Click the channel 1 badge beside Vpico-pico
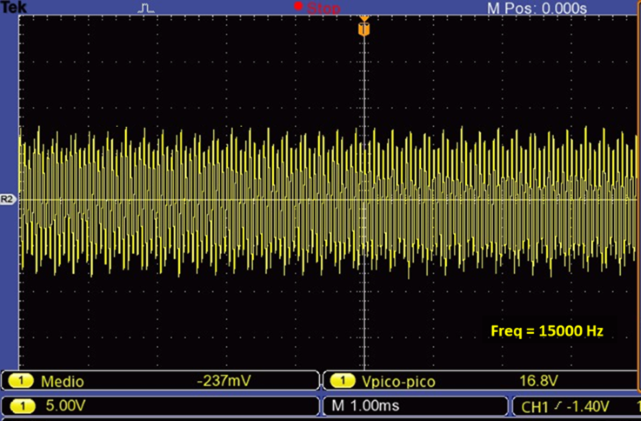Image resolution: width=641 pixels, height=421 pixels. coord(343,381)
